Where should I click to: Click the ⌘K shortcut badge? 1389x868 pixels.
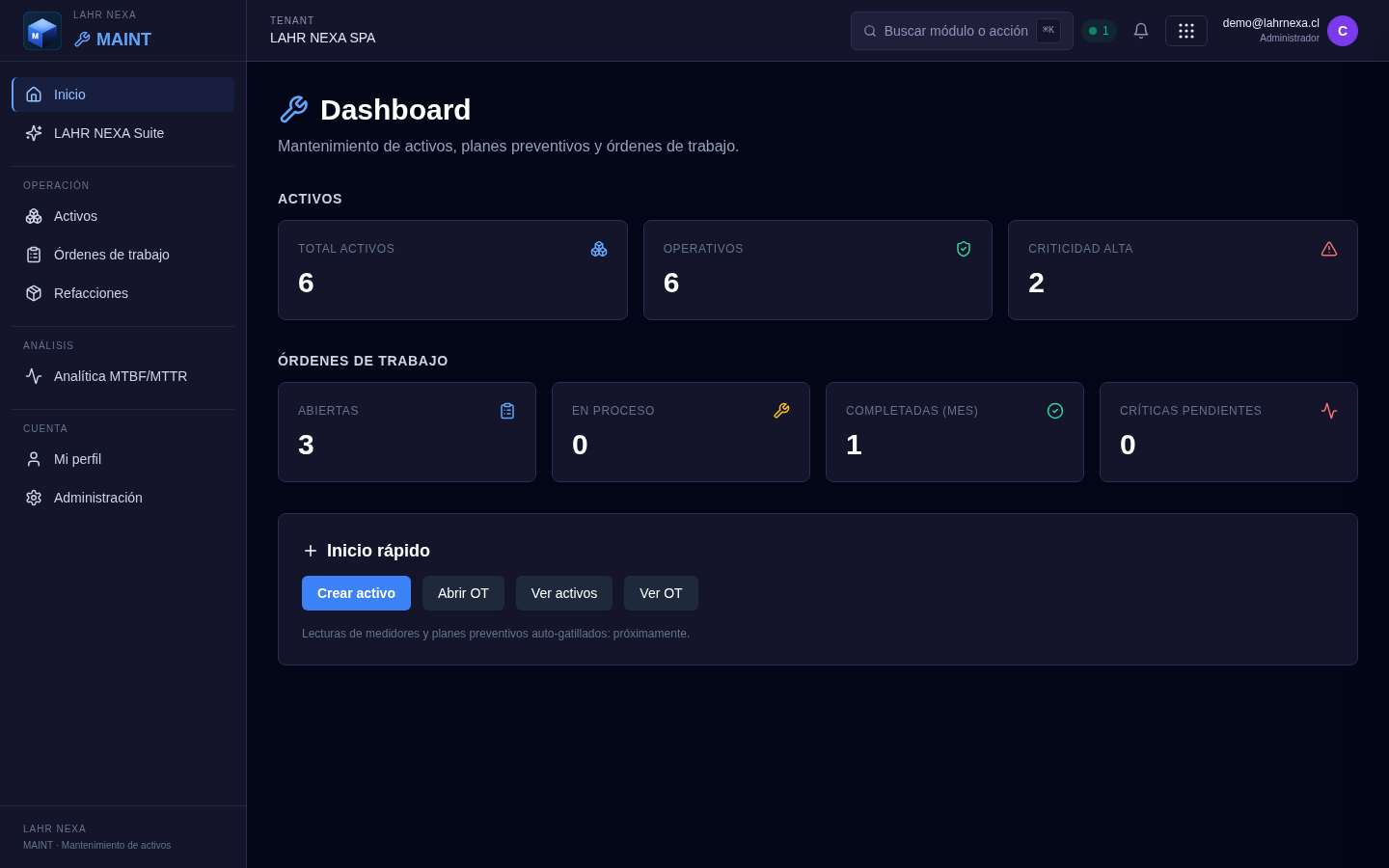[x=1049, y=31]
